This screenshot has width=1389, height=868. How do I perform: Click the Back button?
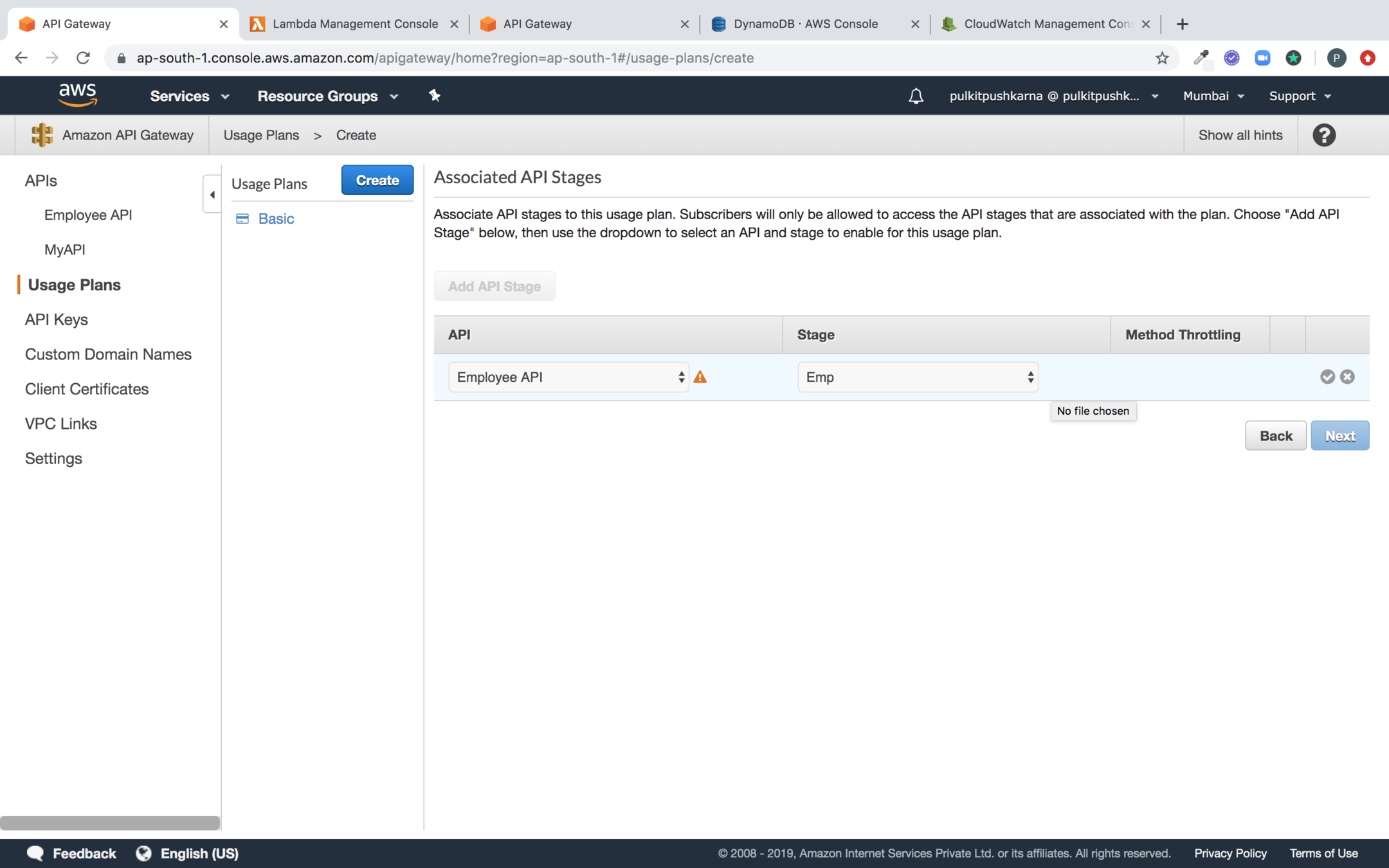tap(1275, 436)
